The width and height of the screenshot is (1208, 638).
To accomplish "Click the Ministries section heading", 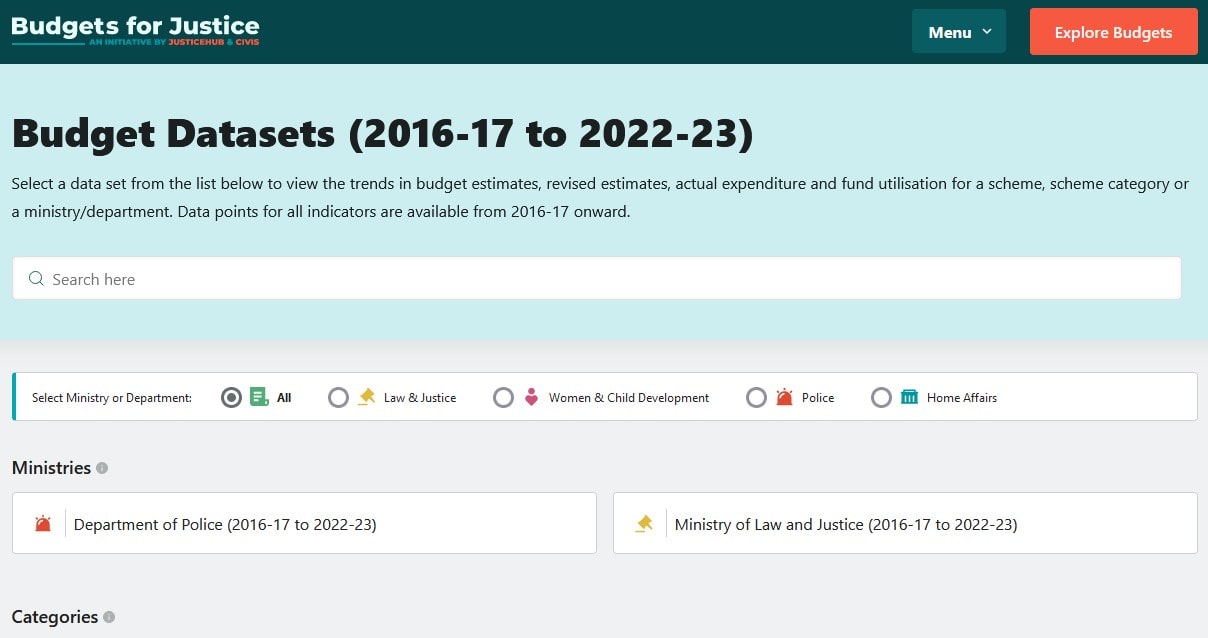I will (51, 468).
